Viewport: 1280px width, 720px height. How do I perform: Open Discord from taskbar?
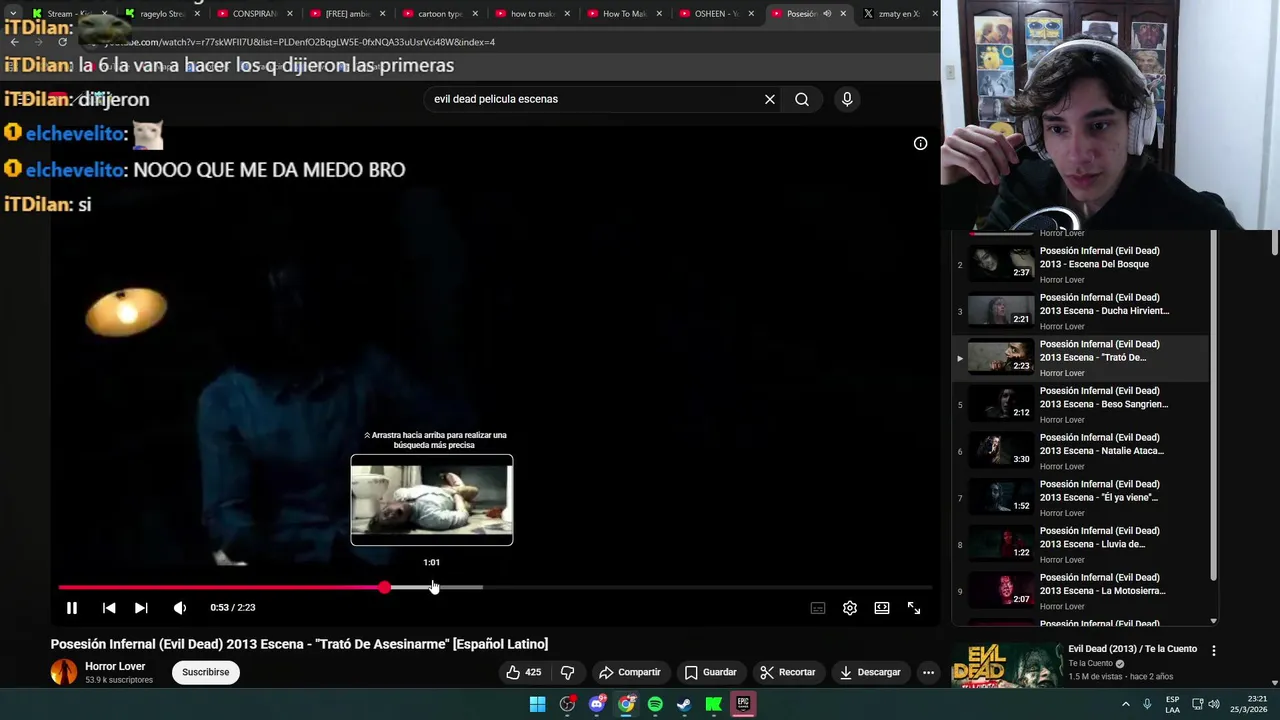(x=597, y=704)
